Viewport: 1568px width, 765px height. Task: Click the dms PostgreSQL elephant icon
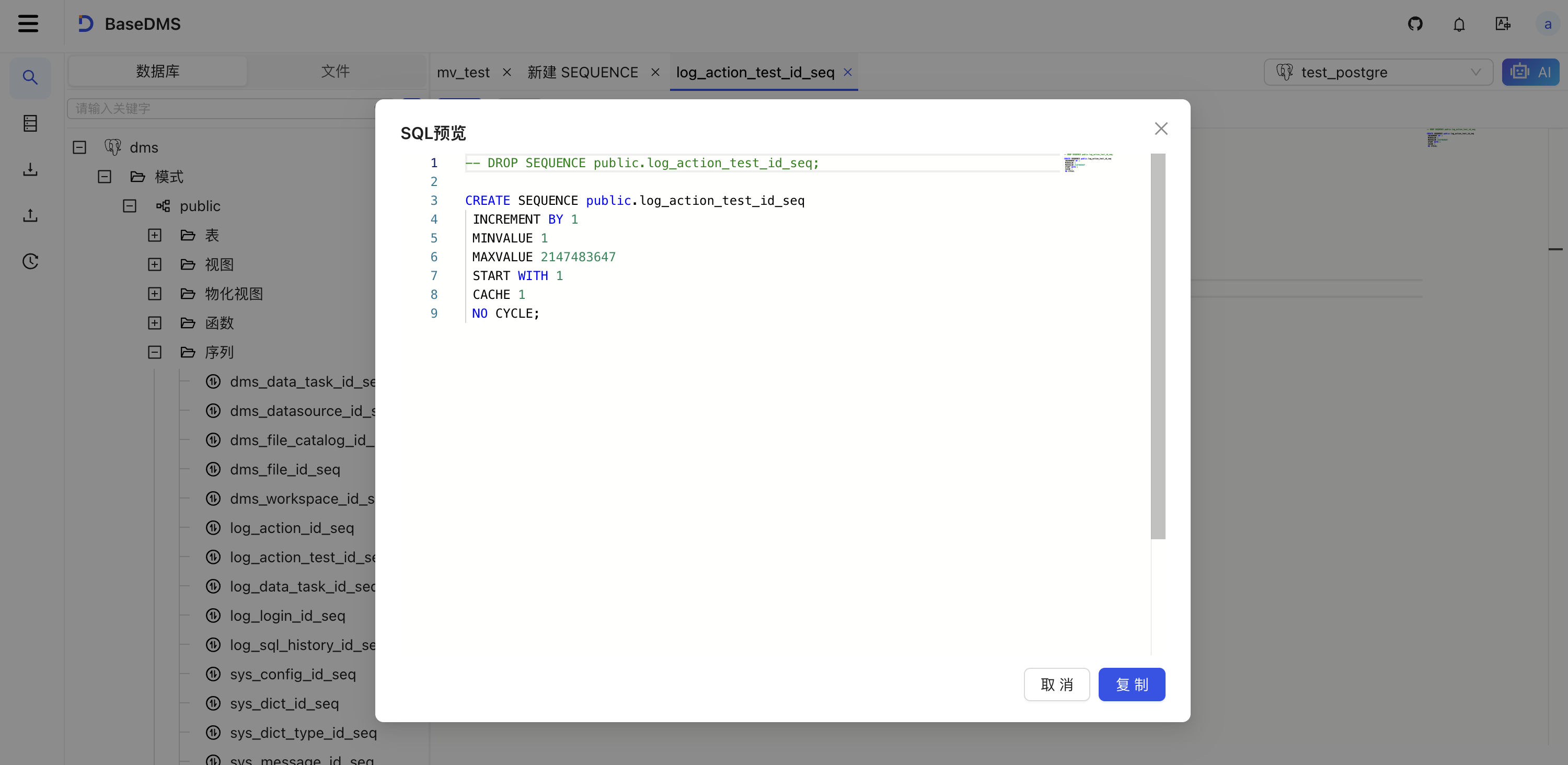click(112, 147)
